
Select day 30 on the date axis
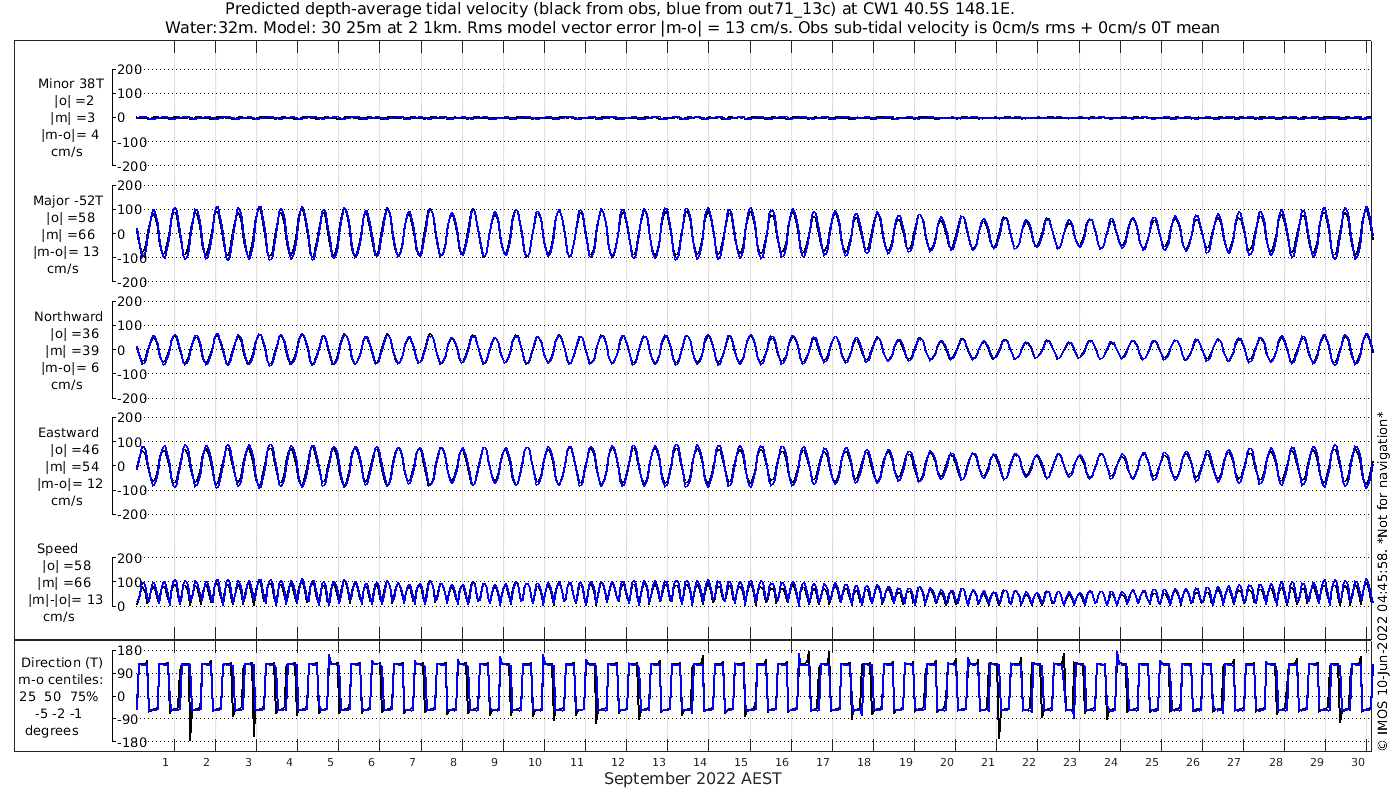(1358, 762)
